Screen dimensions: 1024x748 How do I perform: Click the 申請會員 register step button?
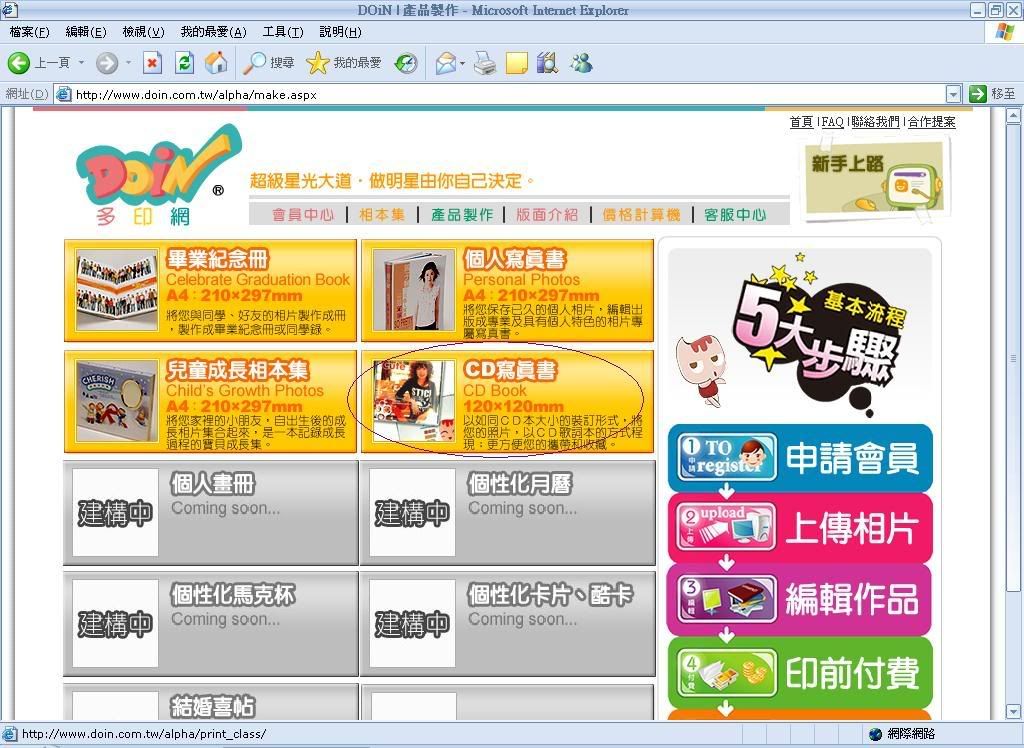coord(799,458)
